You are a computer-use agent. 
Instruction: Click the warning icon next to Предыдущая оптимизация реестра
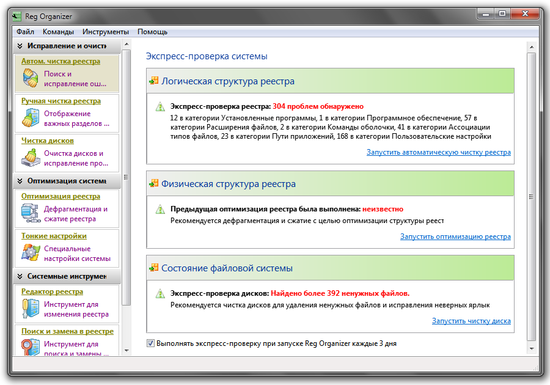[x=160, y=210]
